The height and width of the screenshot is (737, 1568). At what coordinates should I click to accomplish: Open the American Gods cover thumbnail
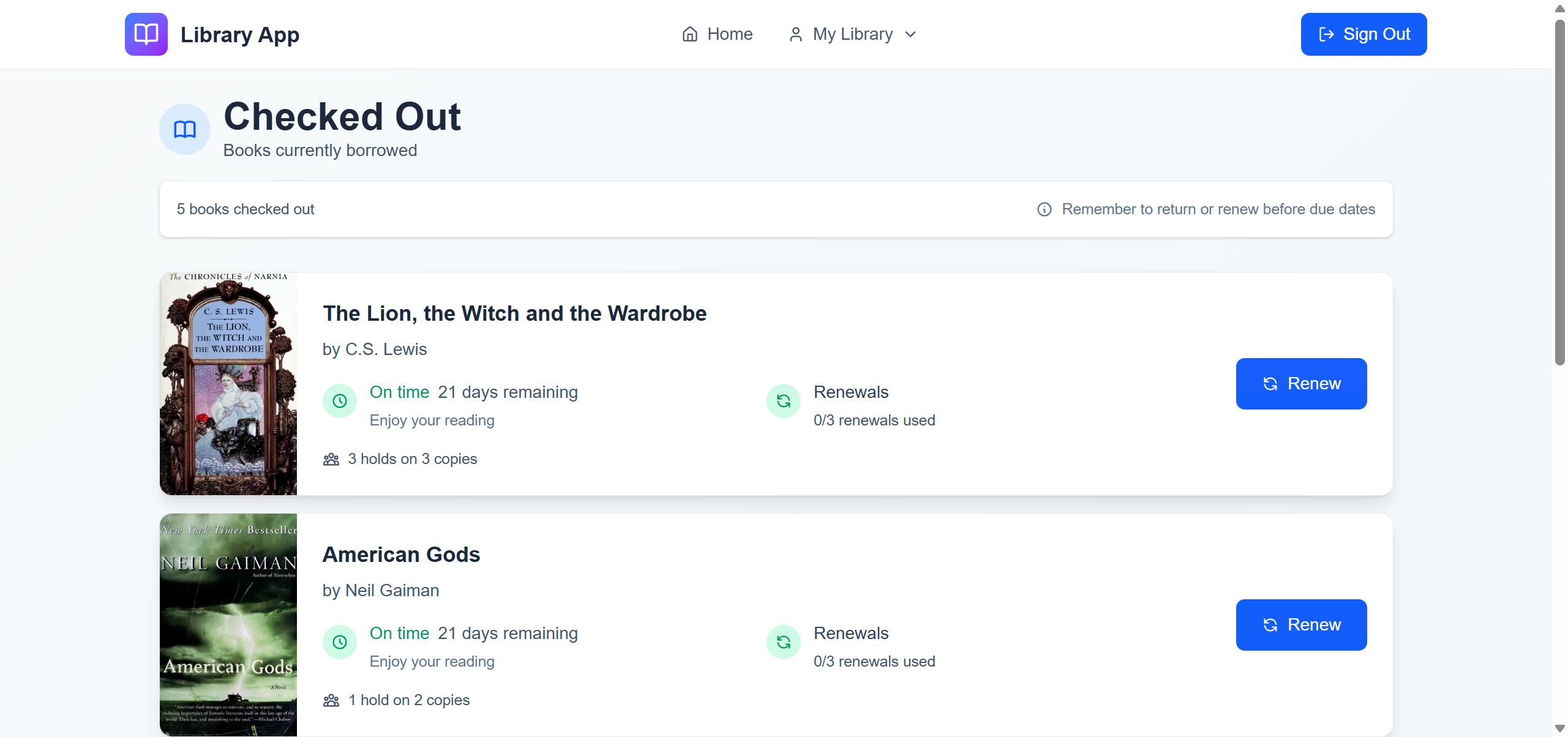point(228,625)
